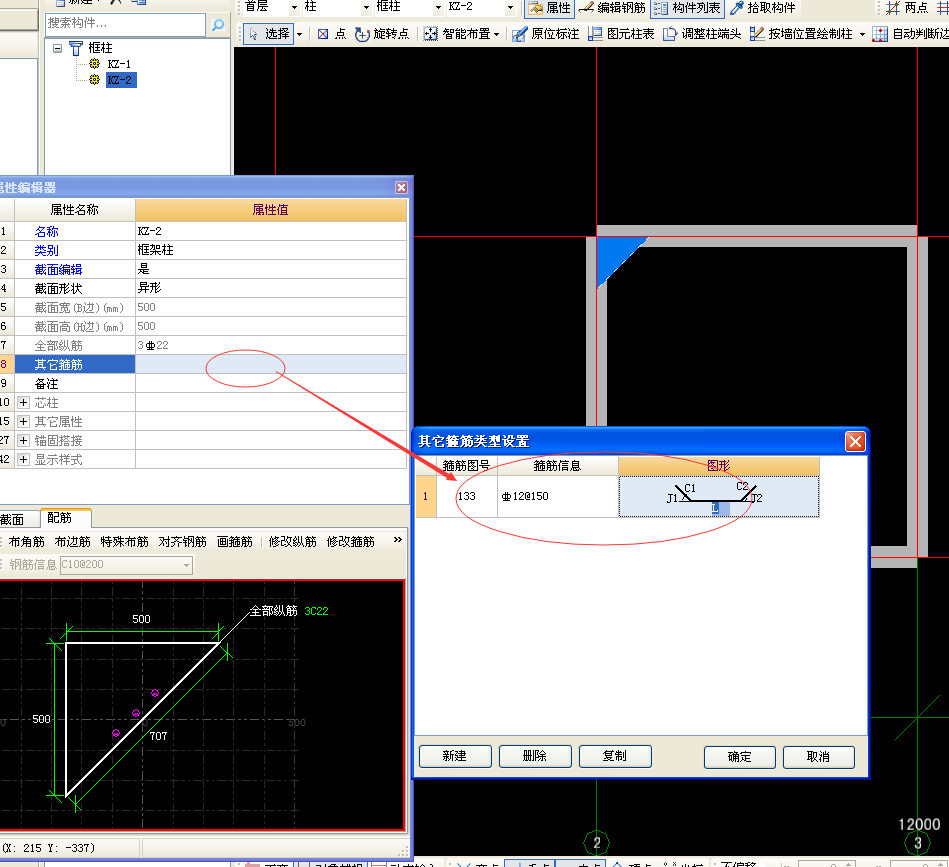This screenshot has width=949, height=867.
Task: Click the 12@150 stirrup info cell
Action: (557, 496)
